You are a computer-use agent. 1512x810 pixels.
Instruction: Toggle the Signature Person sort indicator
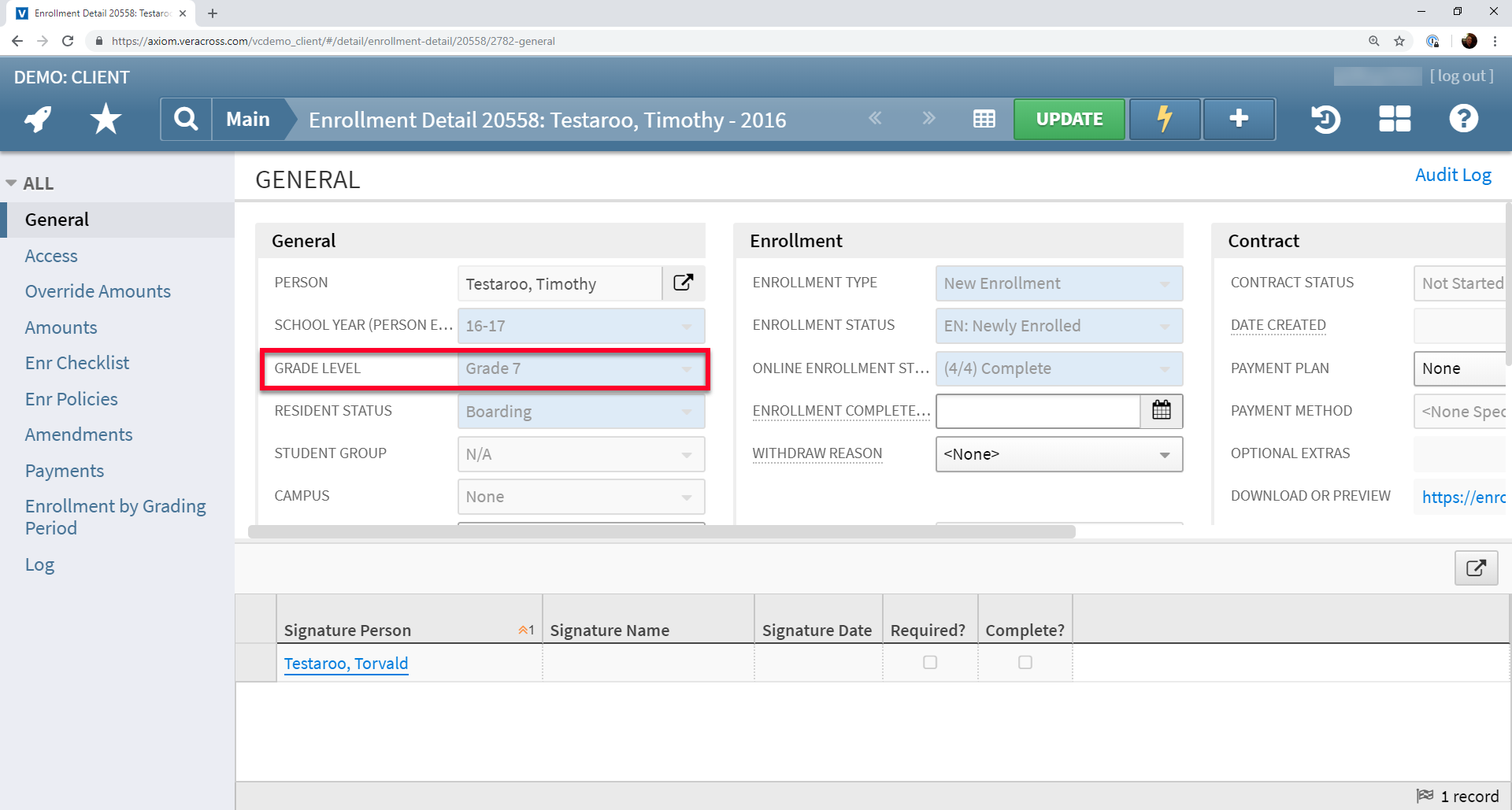coord(525,630)
